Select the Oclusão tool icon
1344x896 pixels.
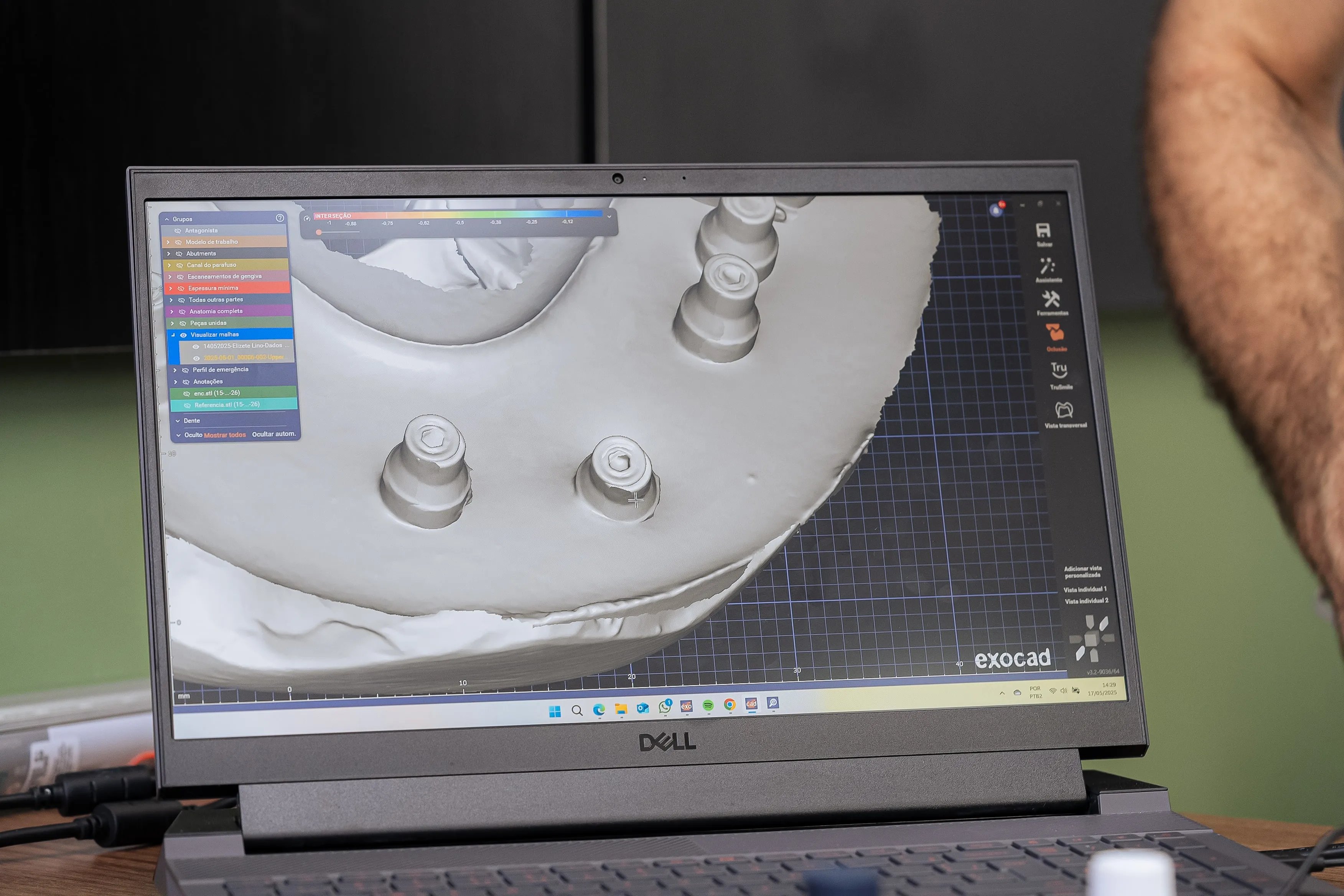1055,333
